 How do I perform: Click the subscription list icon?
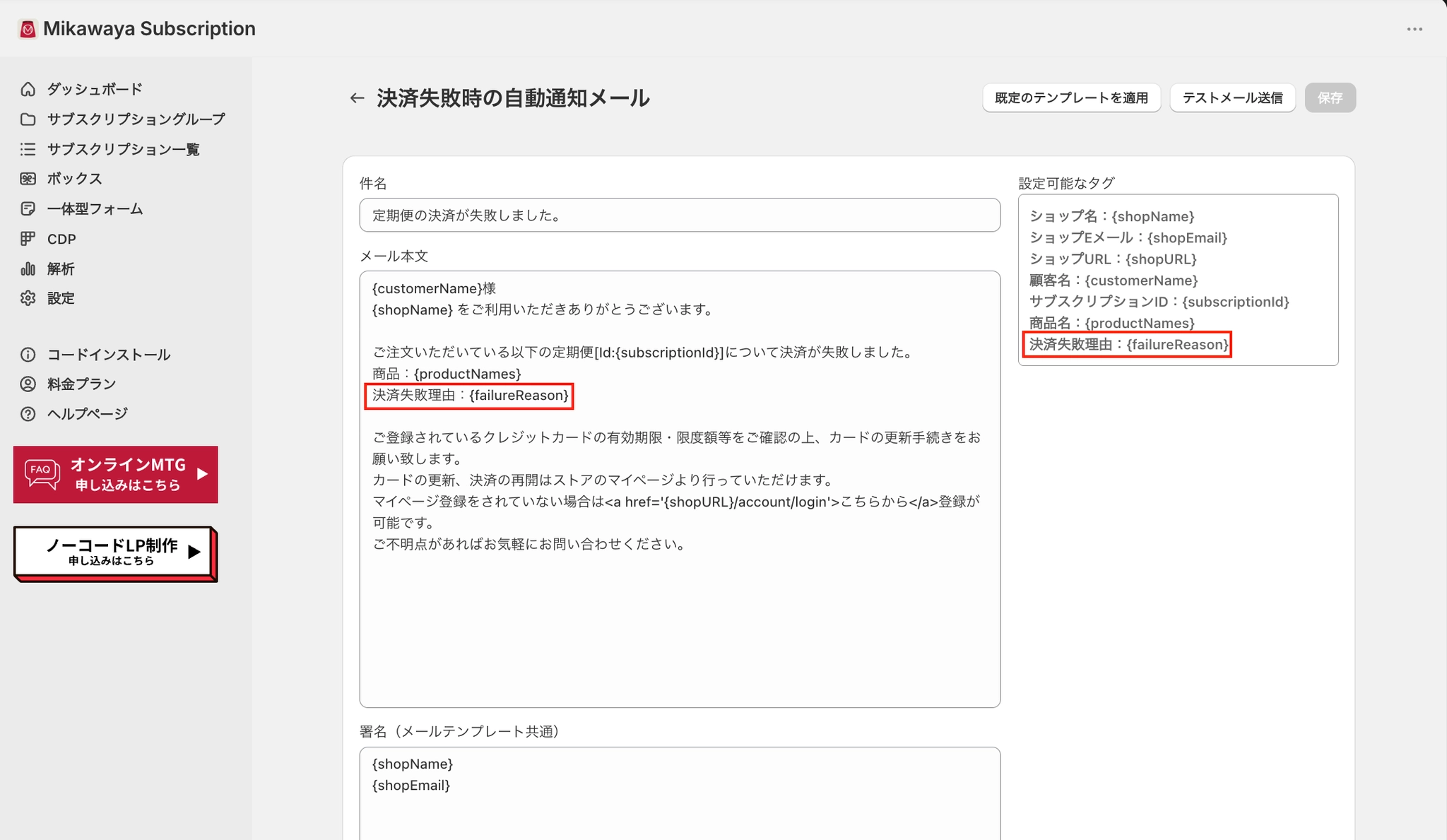[28, 149]
